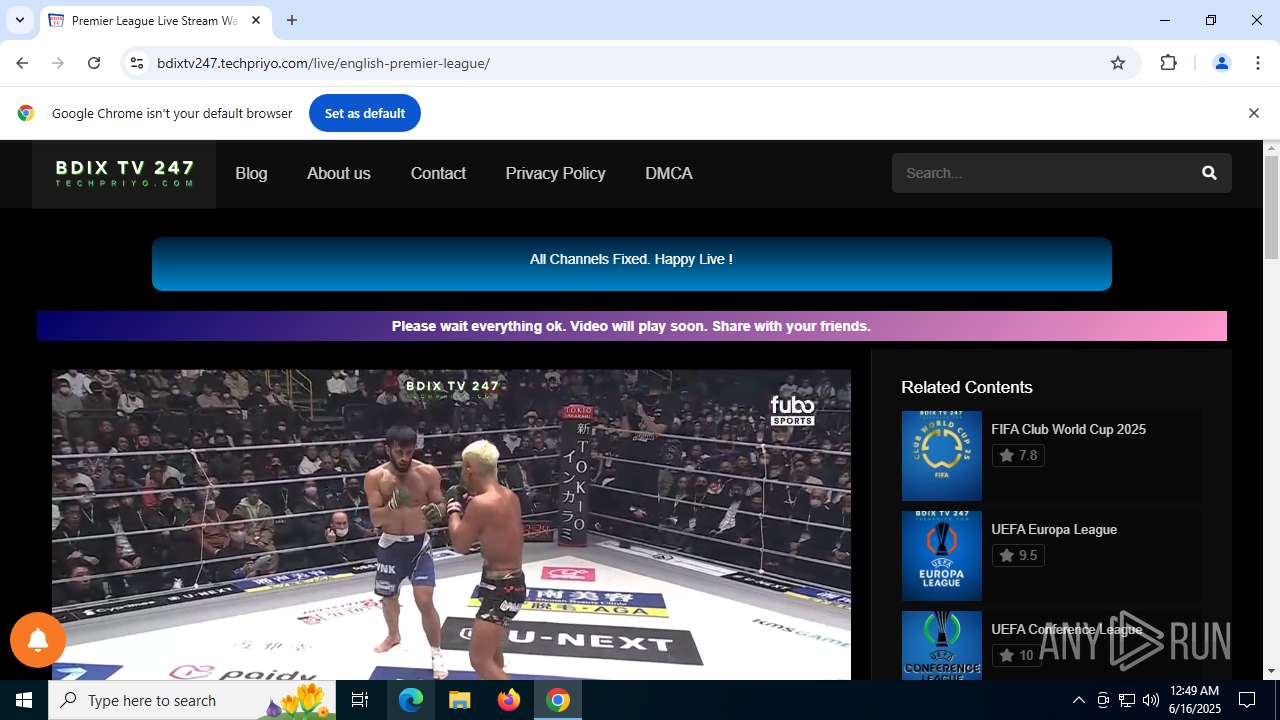Screen dimensions: 1280x720
Task: Open the About us page
Action: click(339, 173)
